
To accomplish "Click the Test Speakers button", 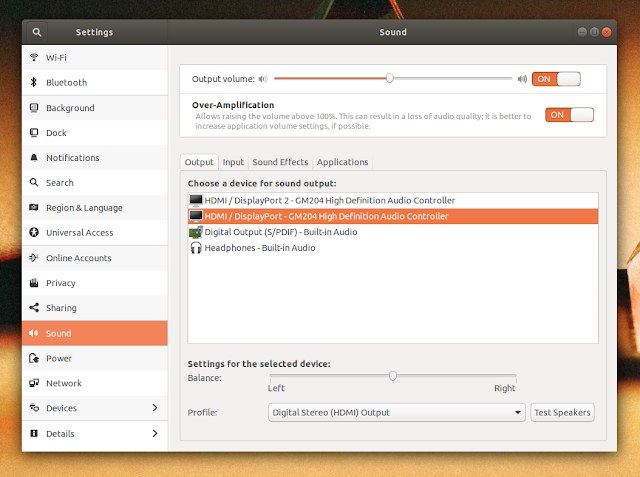I will (x=562, y=413).
